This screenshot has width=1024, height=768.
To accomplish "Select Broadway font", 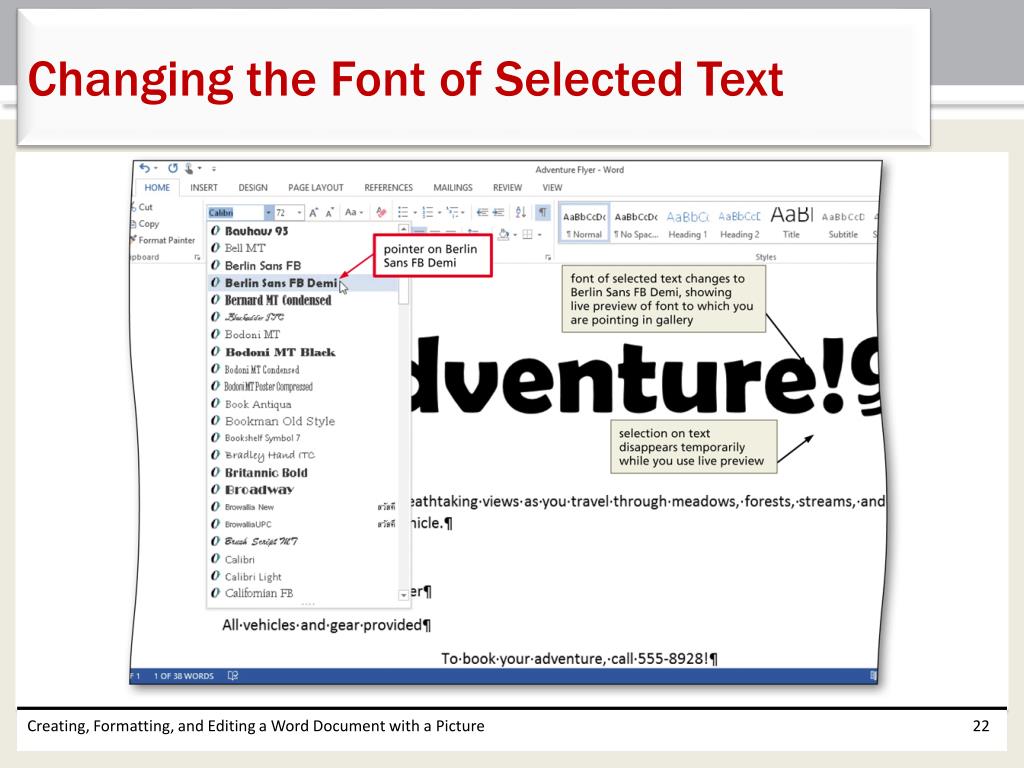I will click(x=302, y=490).
